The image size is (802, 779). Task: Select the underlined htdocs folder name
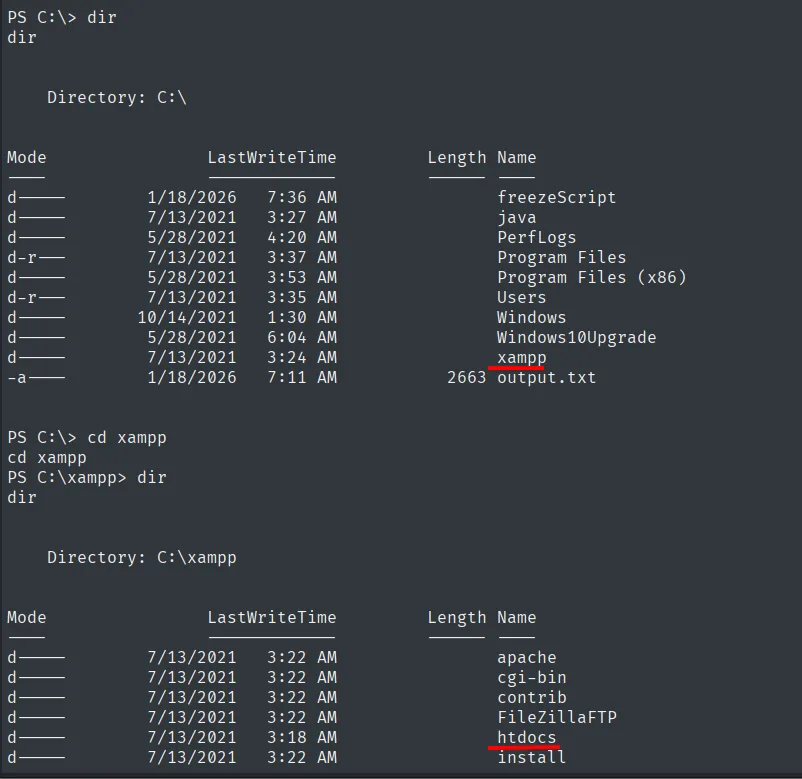pos(526,737)
